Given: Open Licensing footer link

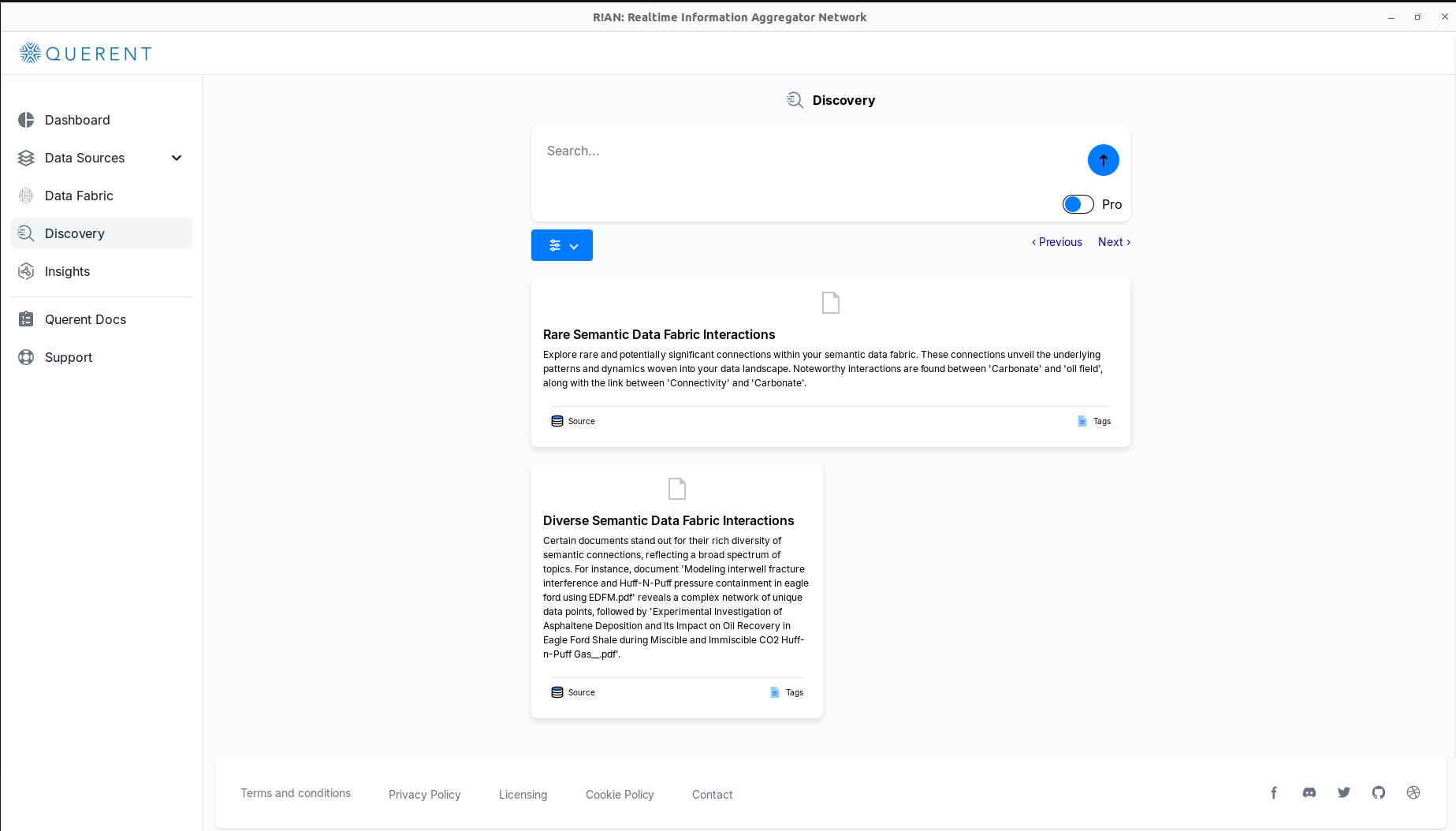Looking at the screenshot, I should pos(523,795).
